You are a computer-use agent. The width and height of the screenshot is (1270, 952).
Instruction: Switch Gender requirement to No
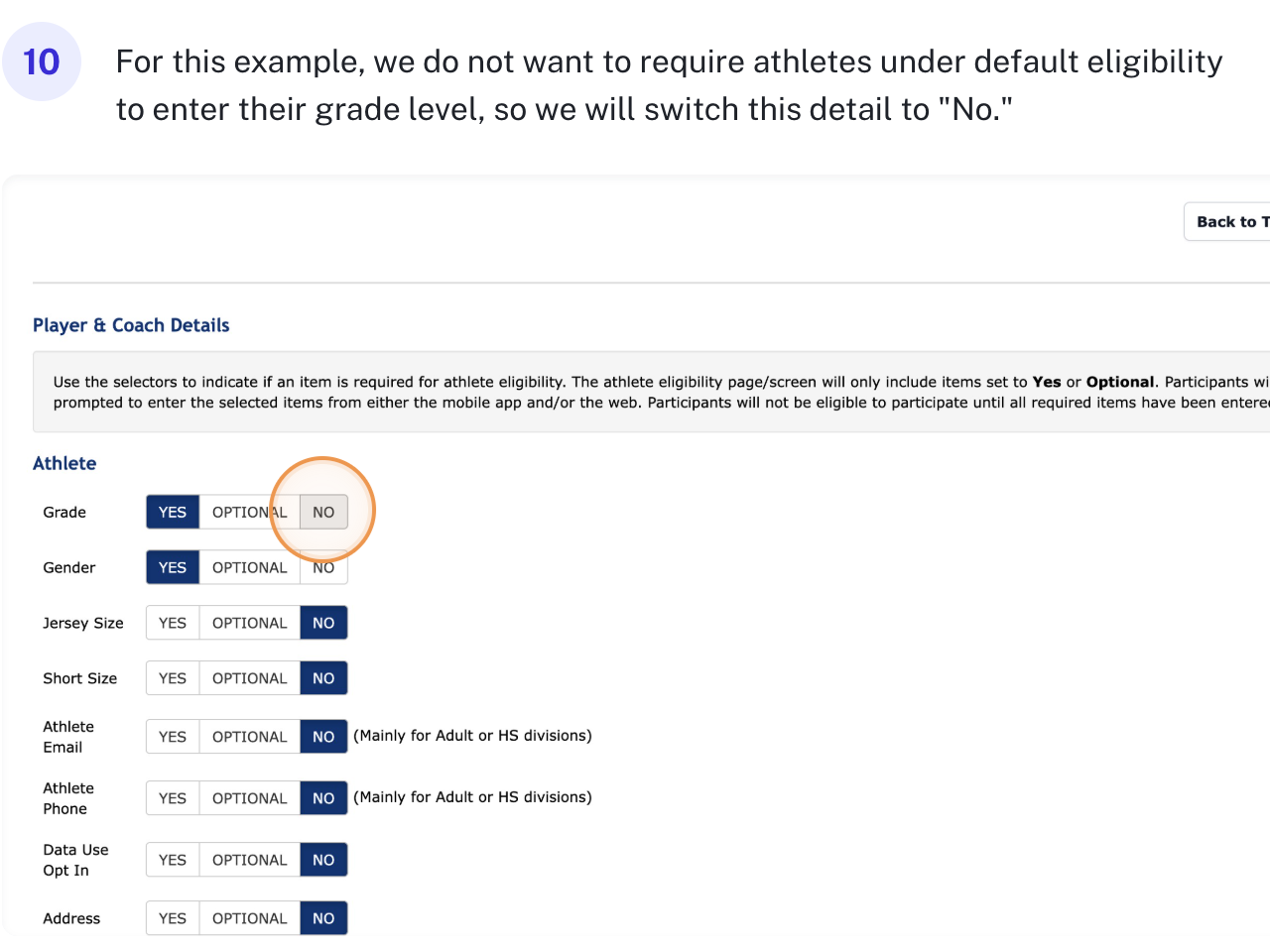(323, 568)
